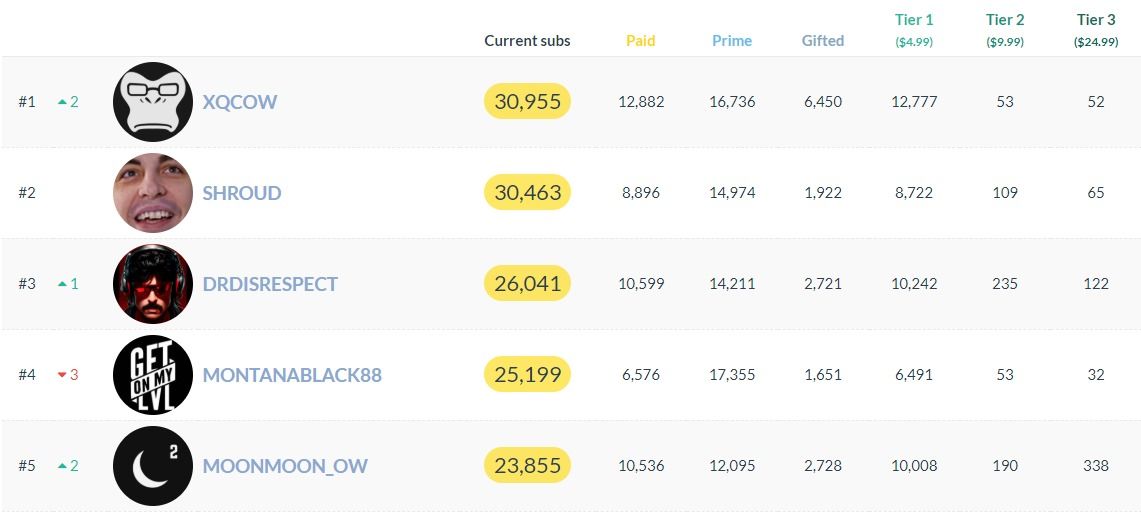Click XQCOW's yellow 30,955 subs badge
Viewport: 1141px width, 514px height.
527,102
